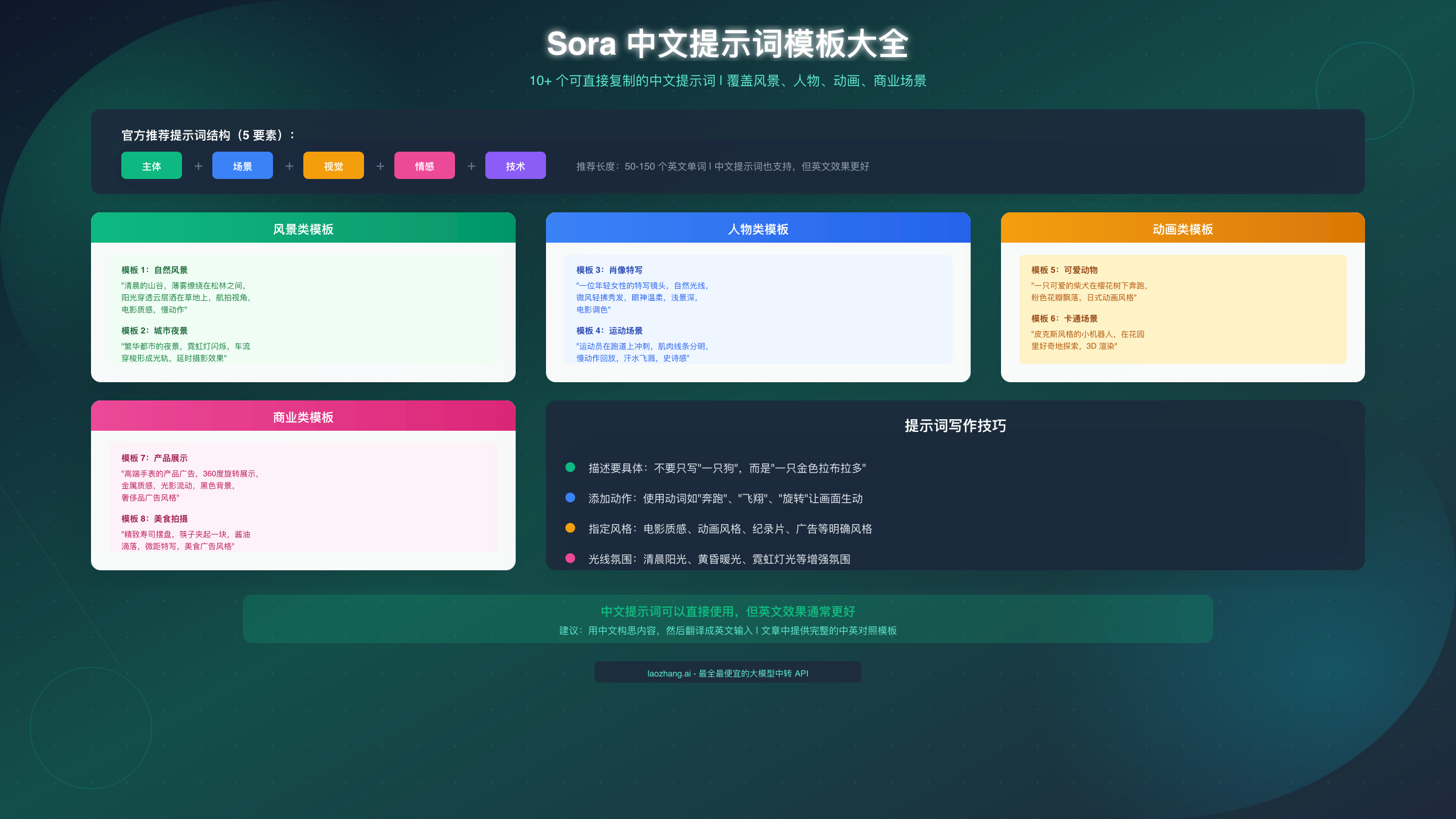This screenshot has height=819, width=1456.
Task: Click the blue bullet beside 添加动作 tip
Action: (x=570, y=497)
